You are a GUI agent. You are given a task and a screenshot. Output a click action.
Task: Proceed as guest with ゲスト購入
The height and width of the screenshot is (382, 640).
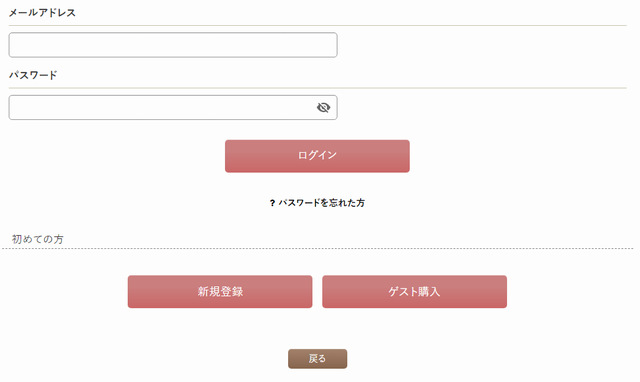pos(414,291)
